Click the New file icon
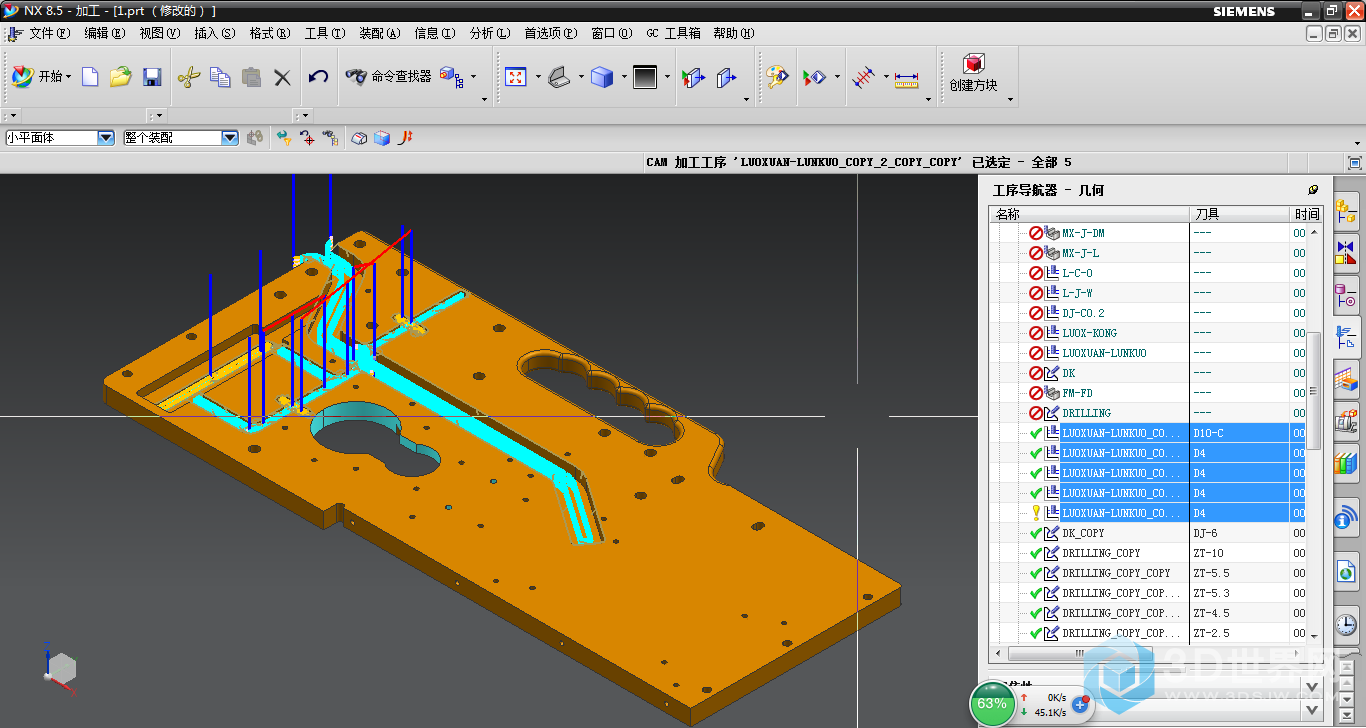 point(90,77)
